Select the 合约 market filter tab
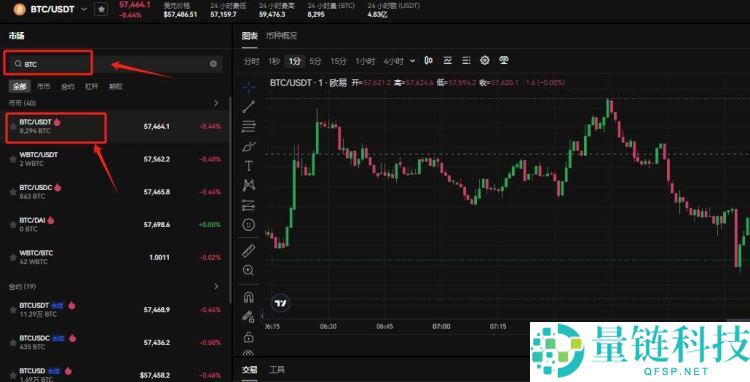 point(67,87)
